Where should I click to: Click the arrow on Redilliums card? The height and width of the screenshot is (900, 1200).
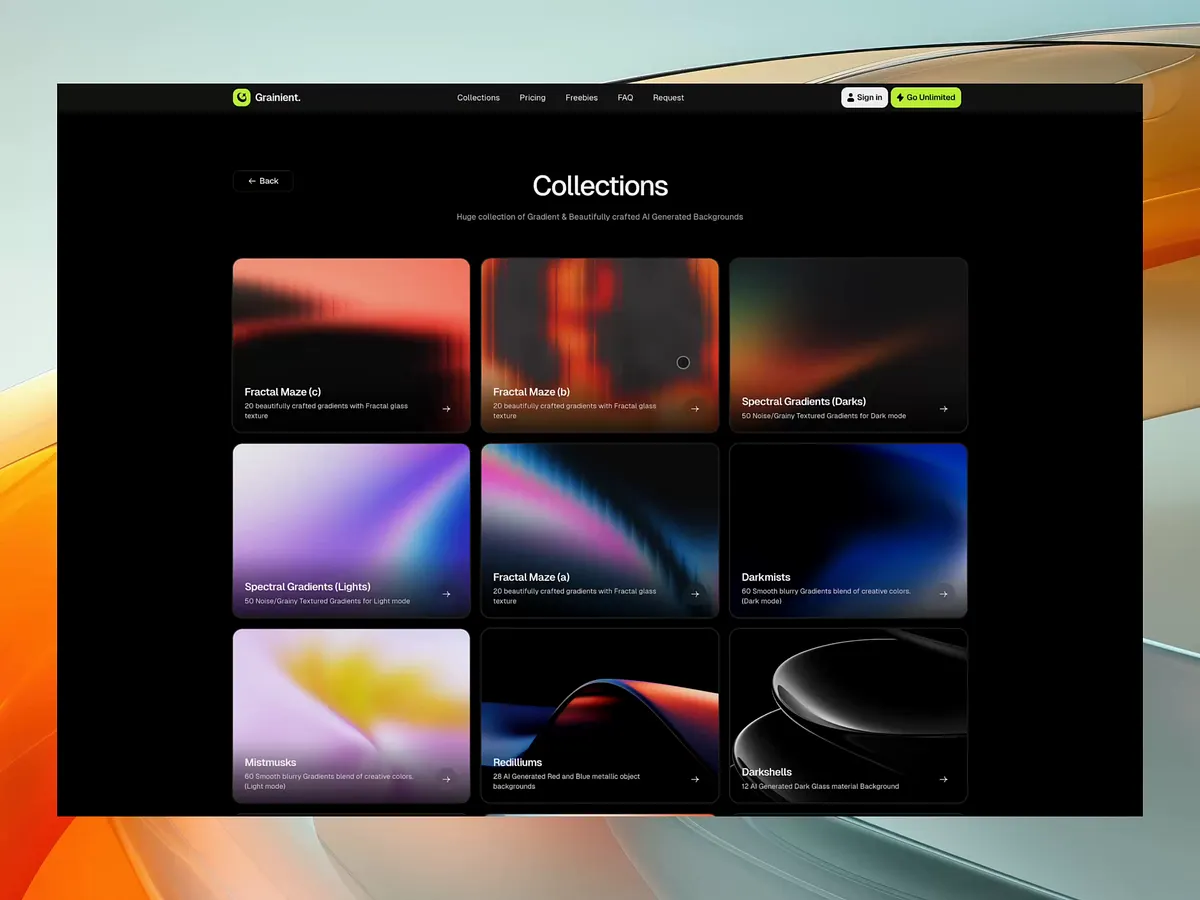click(x=694, y=778)
